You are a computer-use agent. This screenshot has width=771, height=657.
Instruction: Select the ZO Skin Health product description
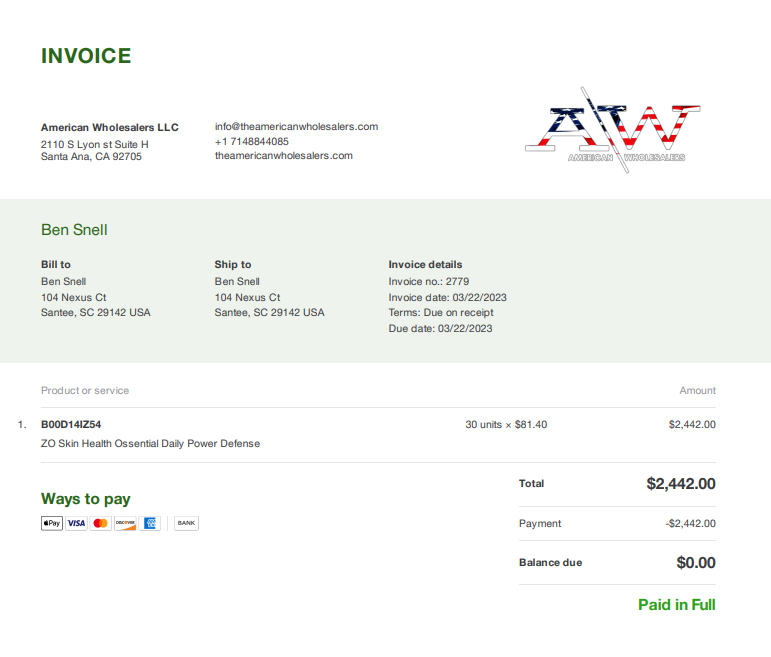pos(150,444)
